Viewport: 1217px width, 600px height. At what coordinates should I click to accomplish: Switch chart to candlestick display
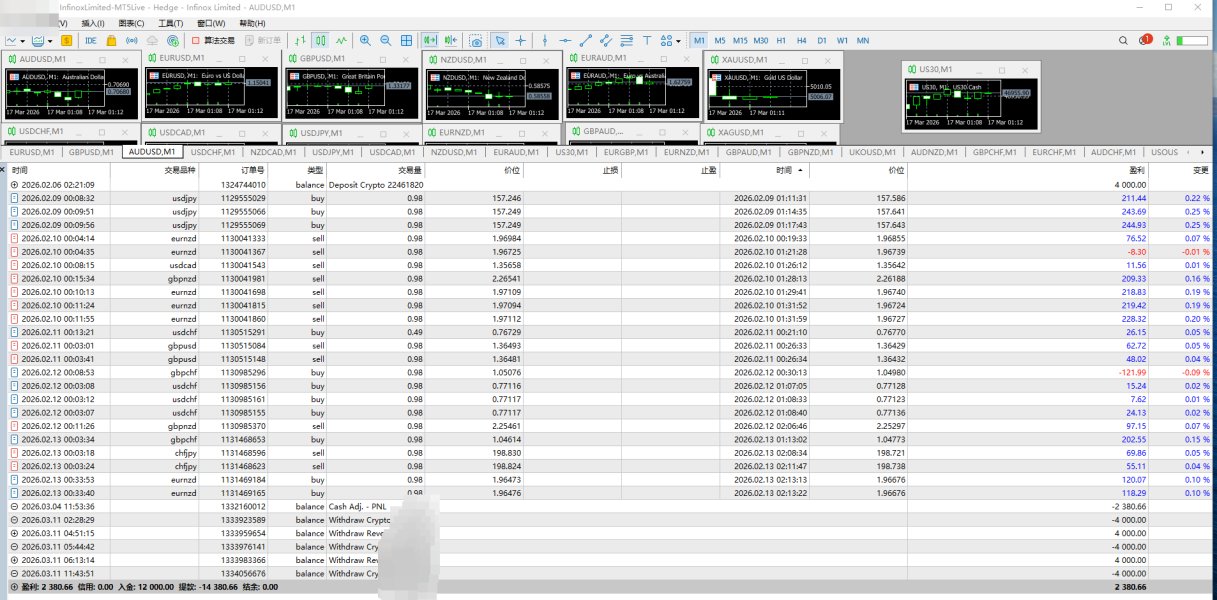321,41
